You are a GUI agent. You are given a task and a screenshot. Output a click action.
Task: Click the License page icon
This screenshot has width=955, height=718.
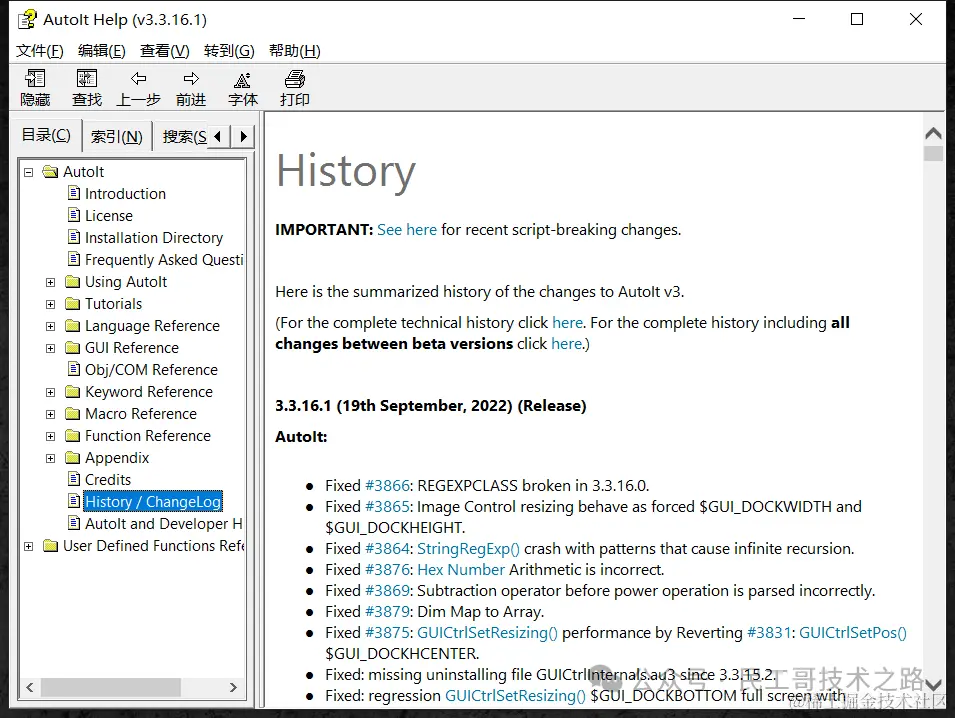pyautogui.click(x=74, y=215)
